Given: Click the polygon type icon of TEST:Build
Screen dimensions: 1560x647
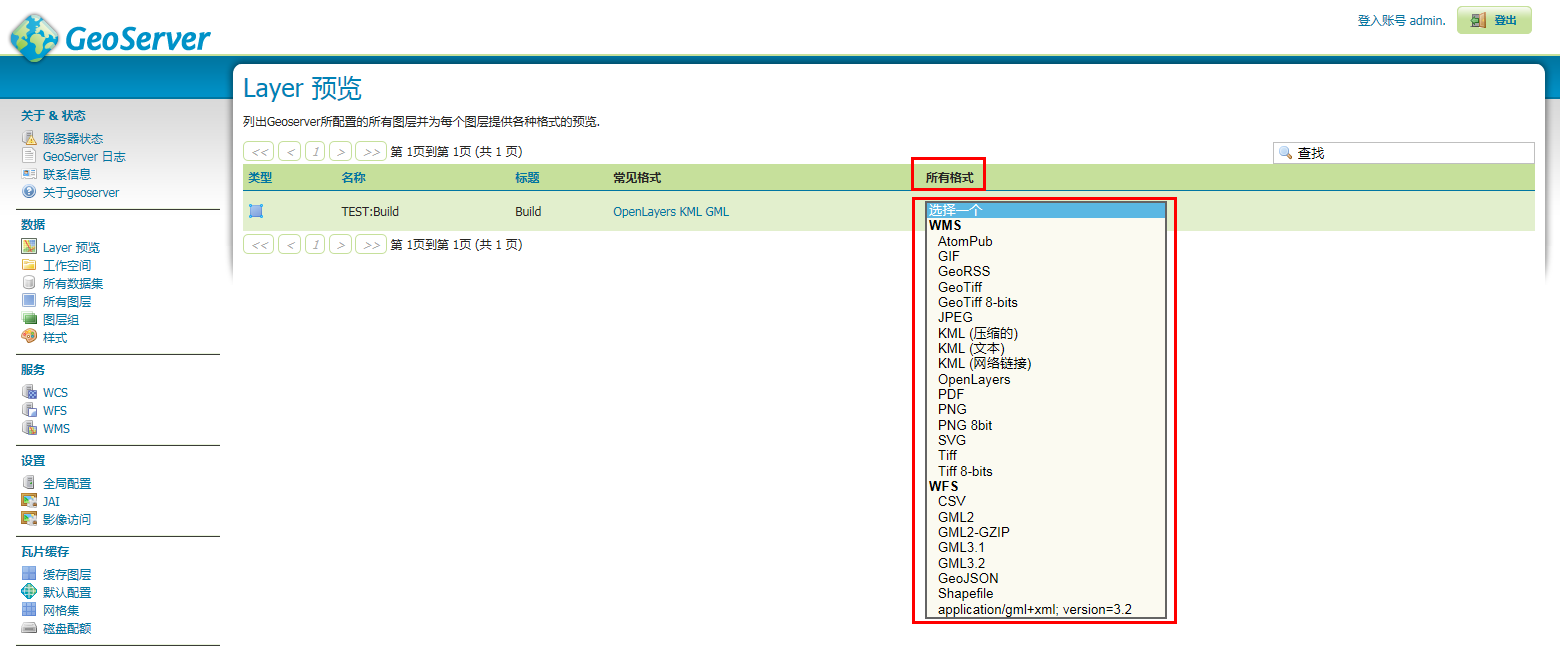Looking at the screenshot, I should click(x=256, y=211).
